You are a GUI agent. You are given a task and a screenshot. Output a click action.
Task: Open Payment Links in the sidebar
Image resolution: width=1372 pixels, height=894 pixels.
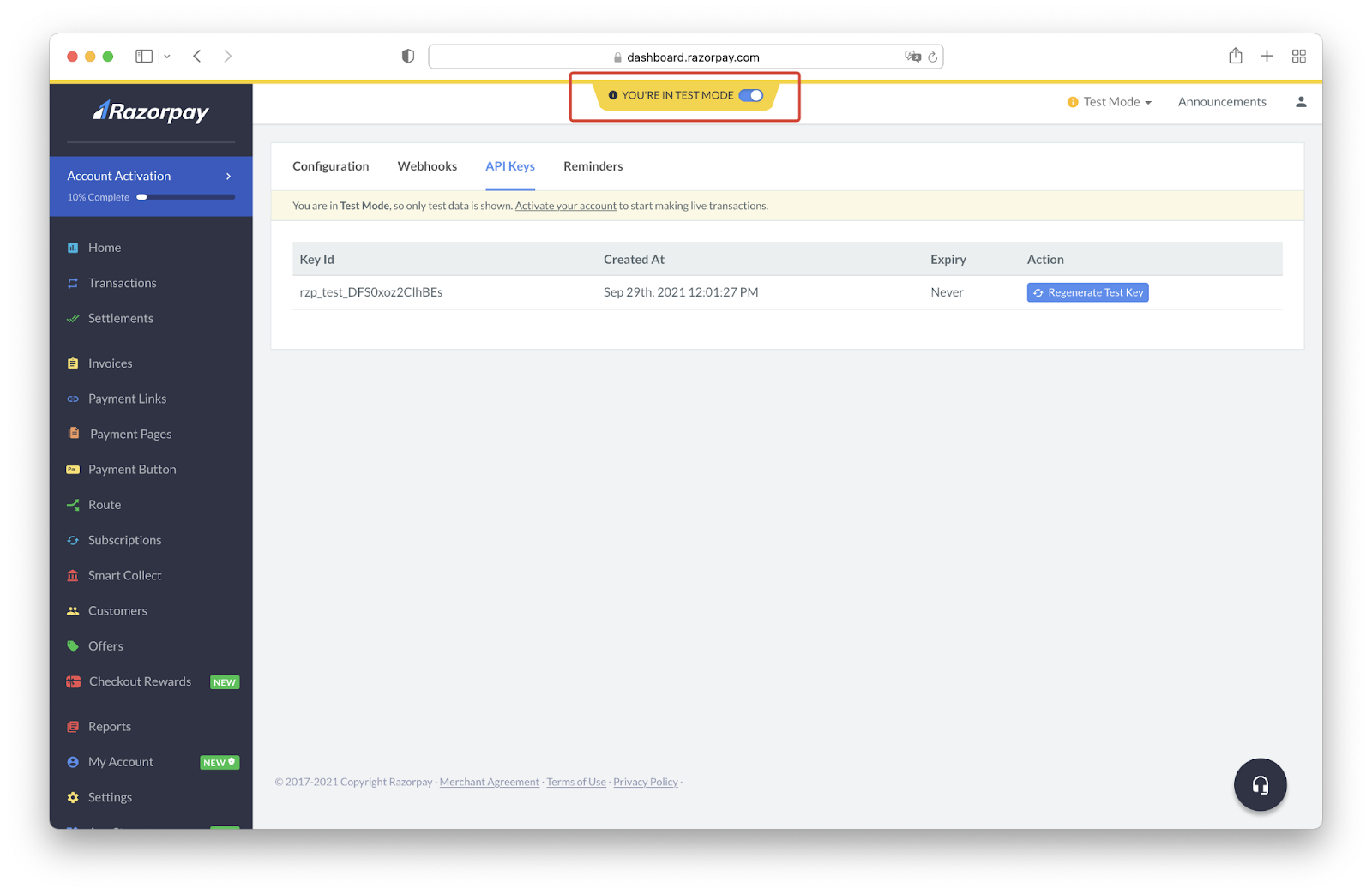(127, 399)
